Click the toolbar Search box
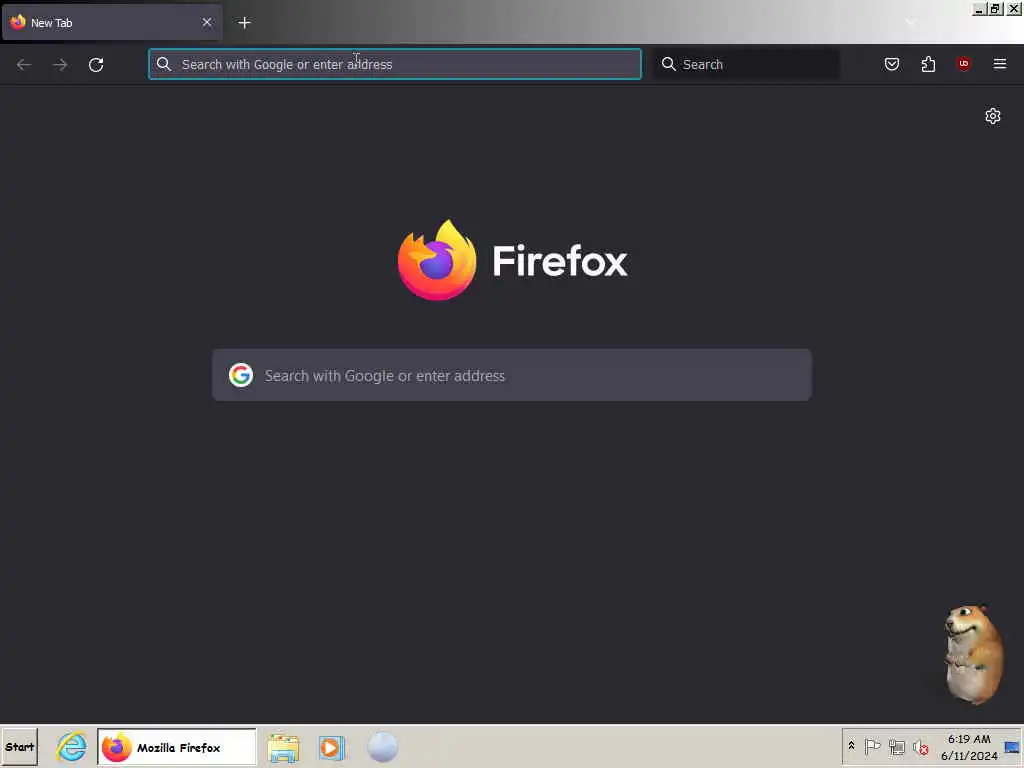The width and height of the screenshot is (1024, 768). point(746,64)
